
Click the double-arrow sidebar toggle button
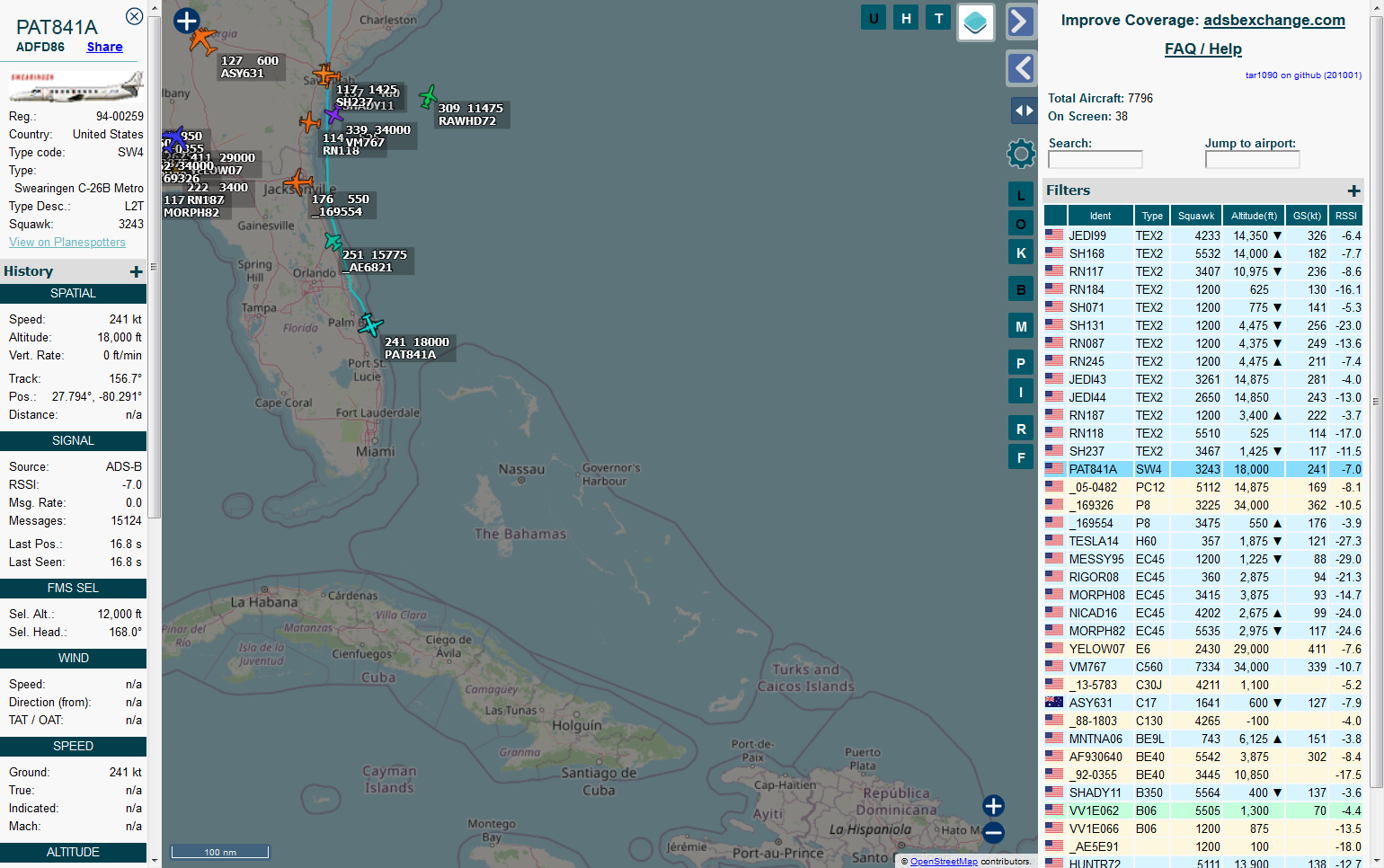click(x=1024, y=111)
